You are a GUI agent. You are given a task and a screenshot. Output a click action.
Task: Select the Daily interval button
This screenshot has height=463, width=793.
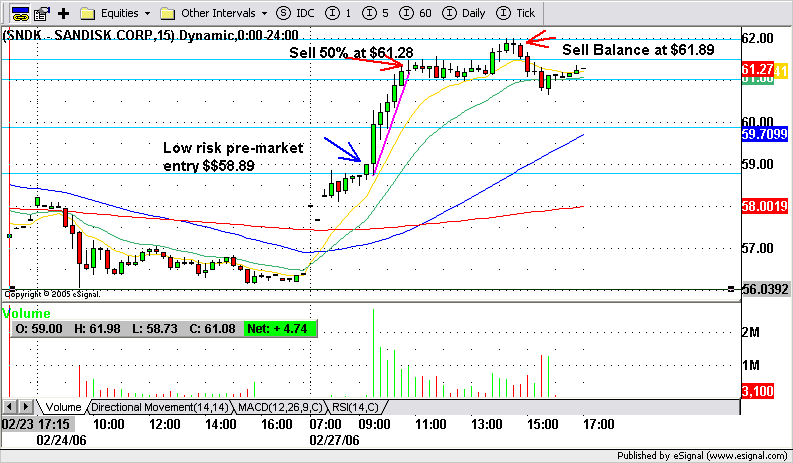tap(464, 13)
